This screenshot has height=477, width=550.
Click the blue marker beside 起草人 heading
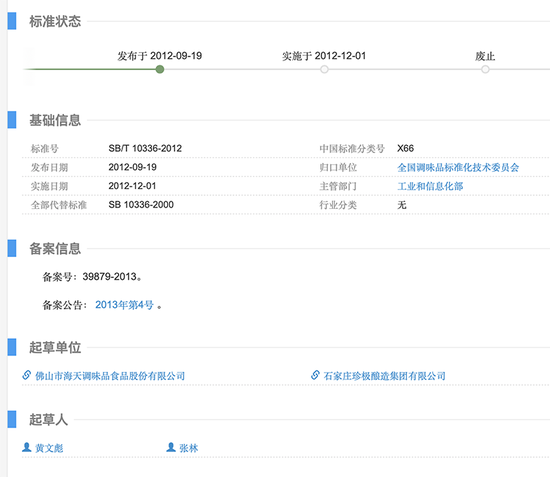click(x=12, y=419)
